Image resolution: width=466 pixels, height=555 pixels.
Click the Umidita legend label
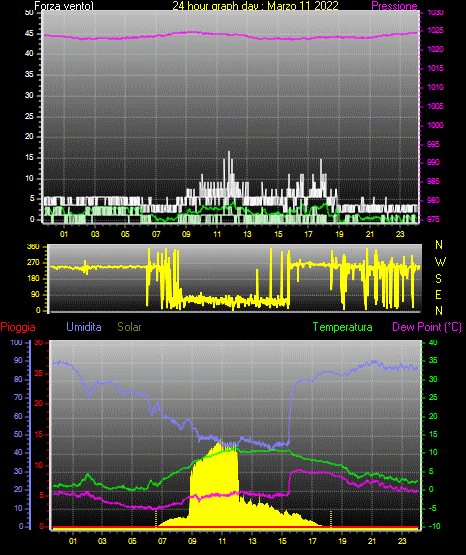tap(84, 327)
